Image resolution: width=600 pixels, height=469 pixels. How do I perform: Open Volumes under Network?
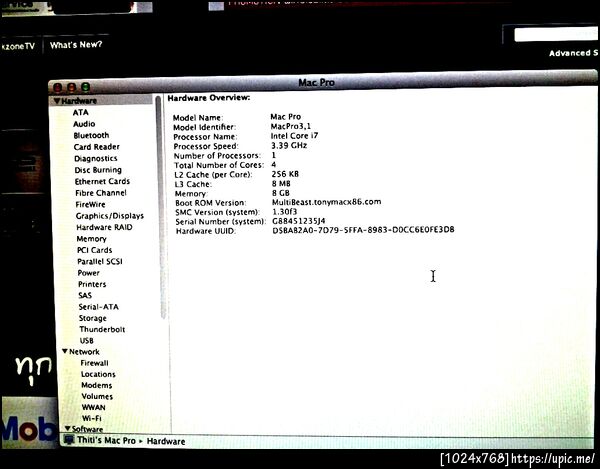click(x=97, y=396)
